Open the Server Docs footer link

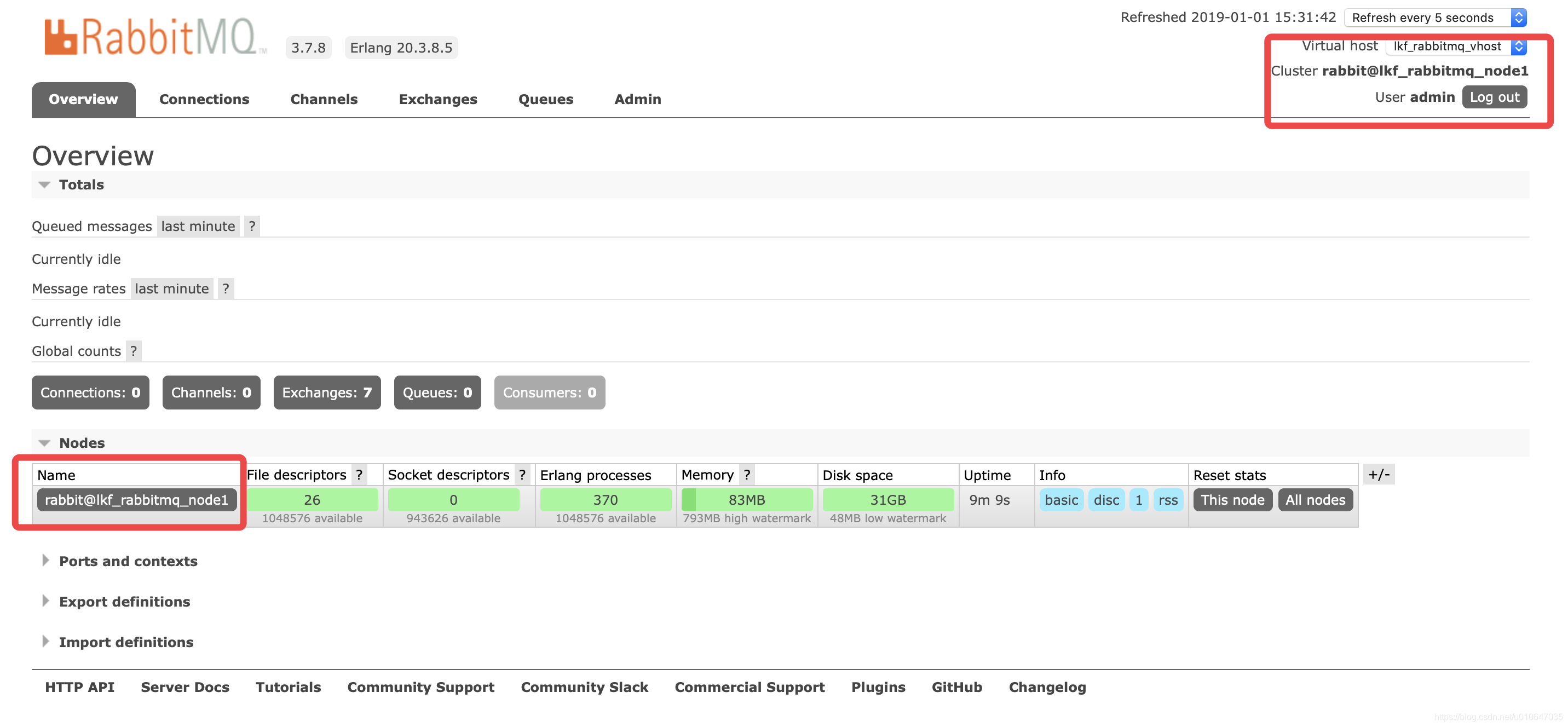pyautogui.click(x=185, y=687)
